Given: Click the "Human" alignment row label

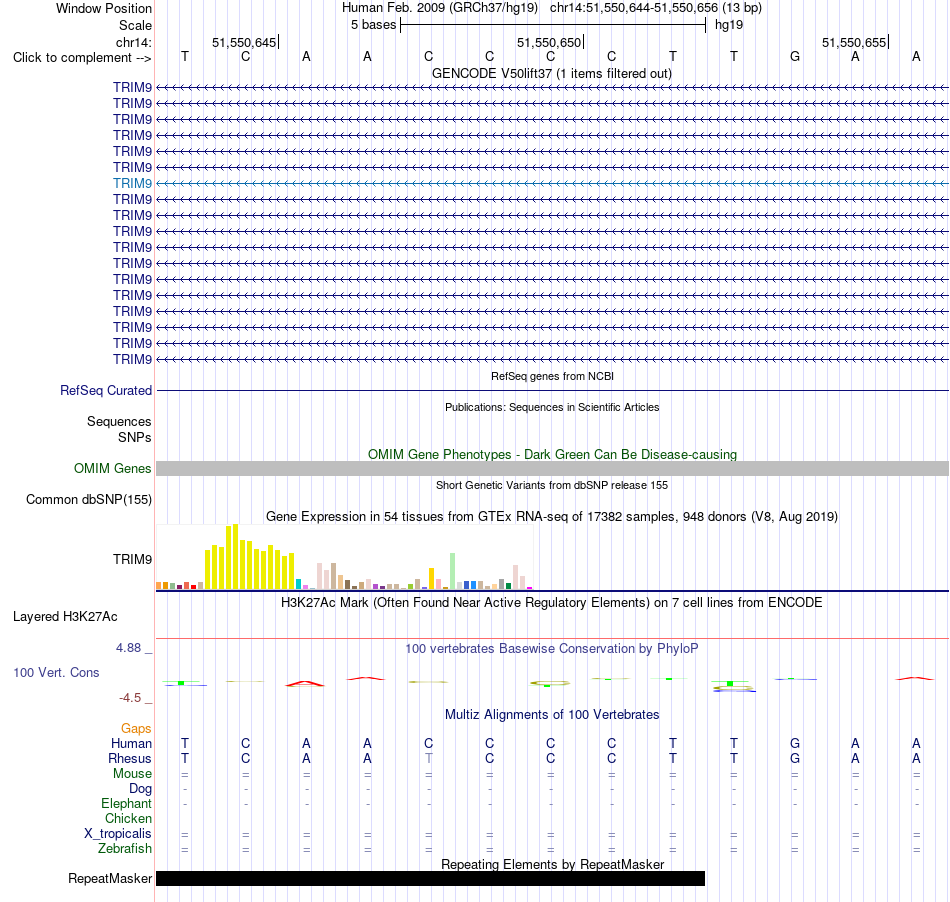Looking at the screenshot, I should (x=131, y=743).
